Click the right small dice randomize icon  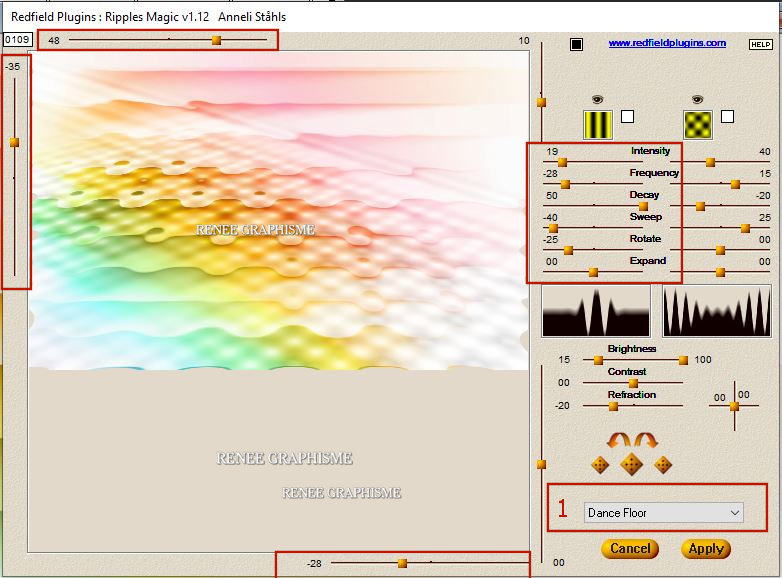click(663, 465)
